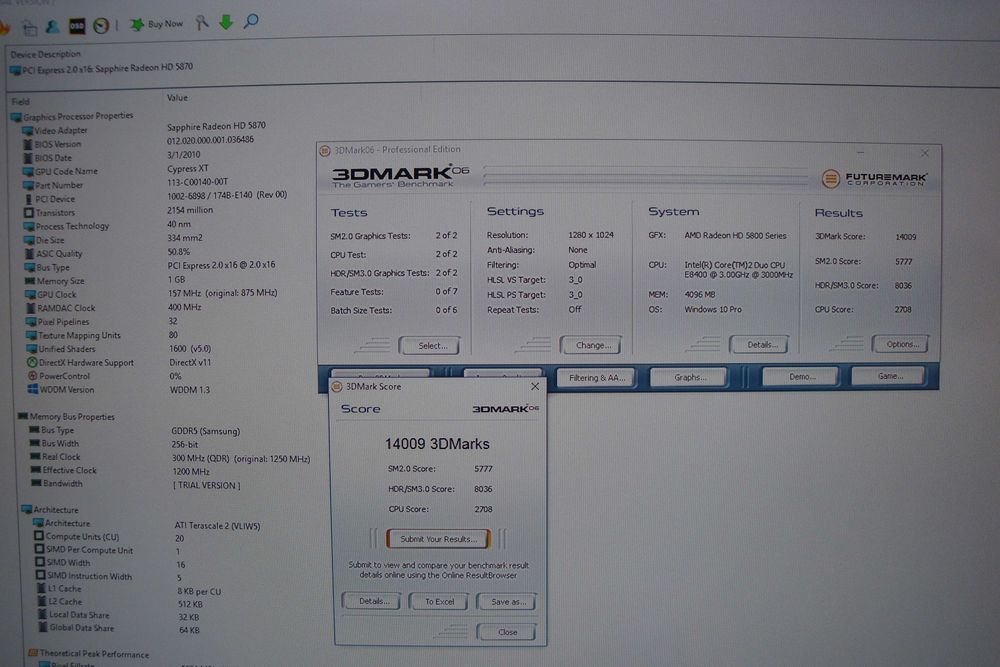
Task: Select the Texture Mapping Units row
Action: 103,335
